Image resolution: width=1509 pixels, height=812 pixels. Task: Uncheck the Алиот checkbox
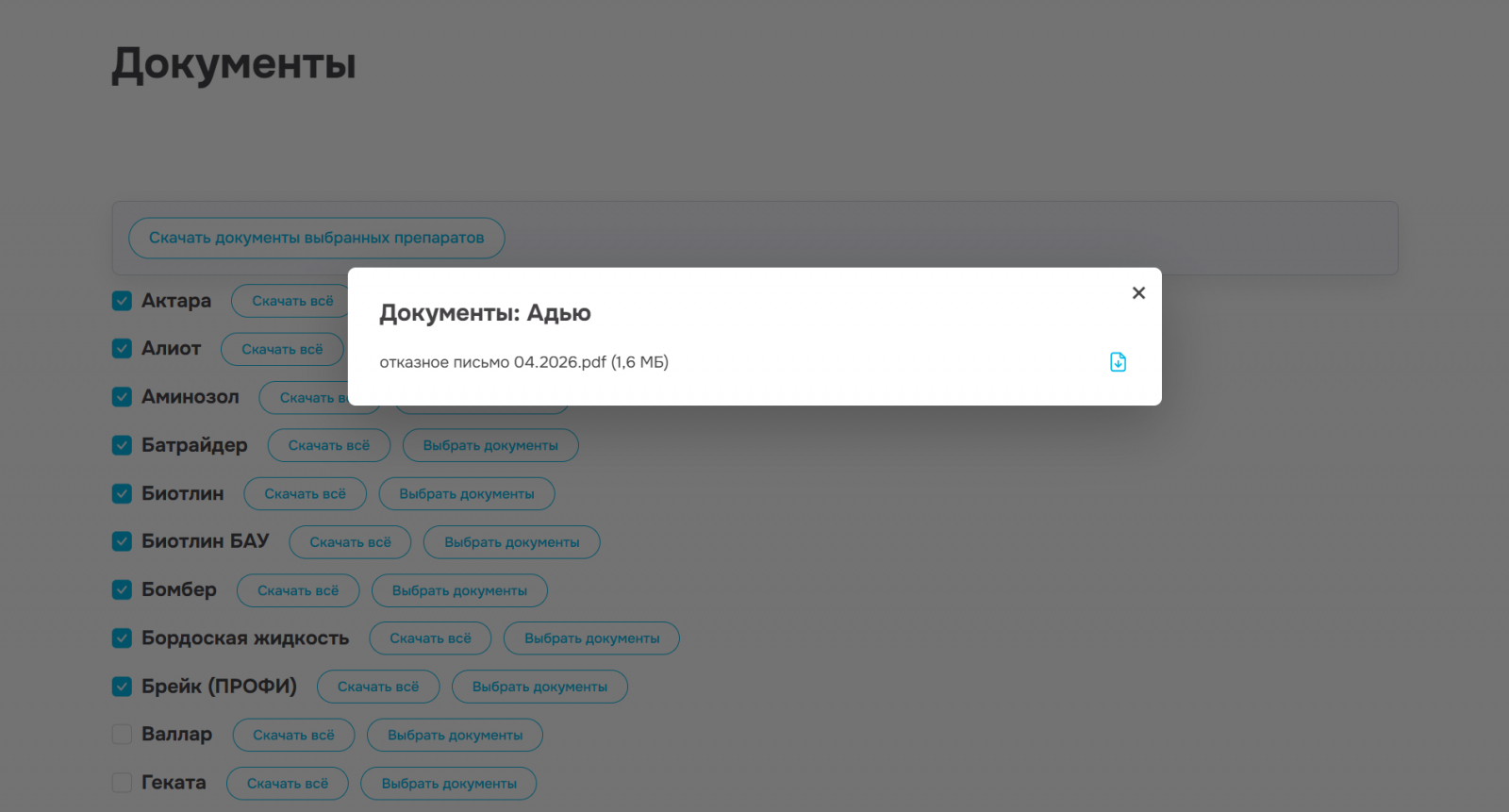[122, 349]
